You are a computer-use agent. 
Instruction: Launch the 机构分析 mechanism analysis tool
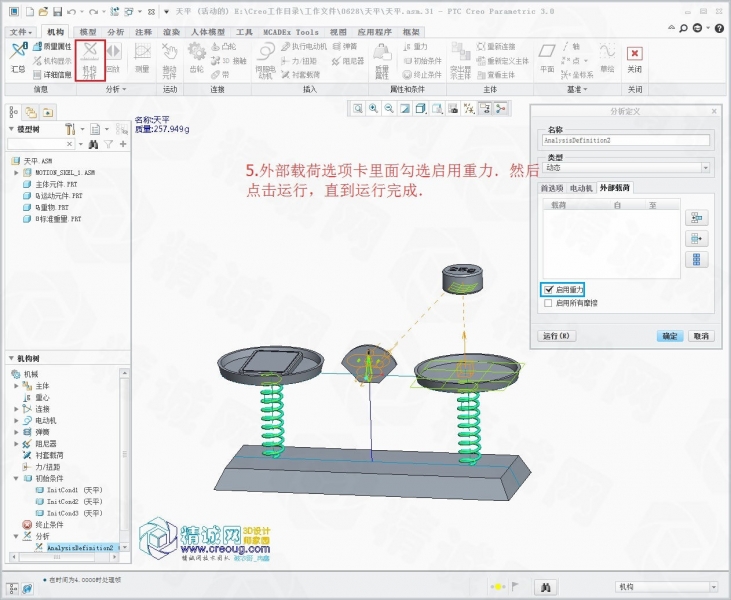[90, 60]
